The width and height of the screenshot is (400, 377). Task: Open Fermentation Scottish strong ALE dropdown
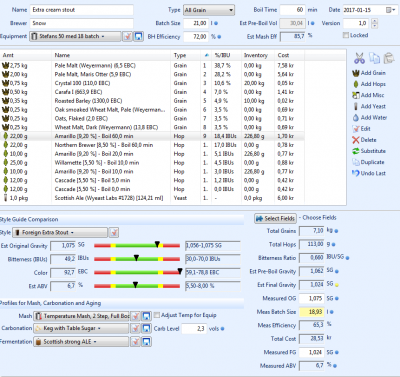(81, 341)
